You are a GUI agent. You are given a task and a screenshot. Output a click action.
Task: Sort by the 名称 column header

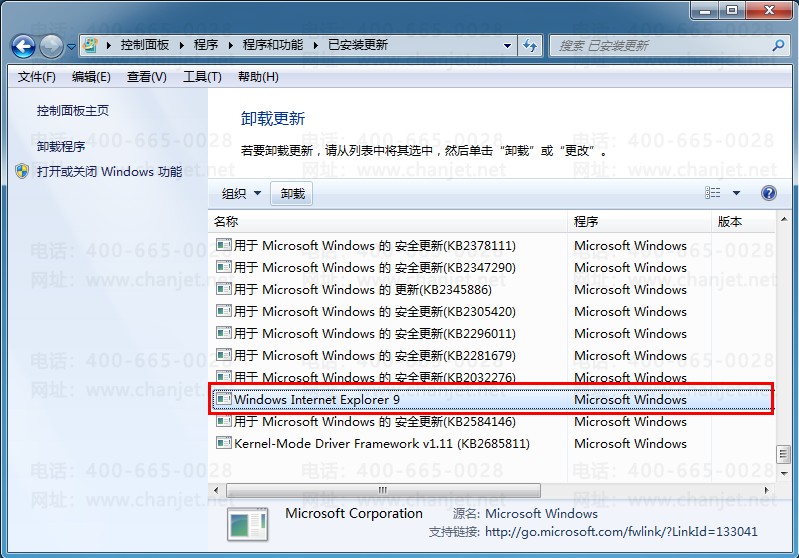388,222
